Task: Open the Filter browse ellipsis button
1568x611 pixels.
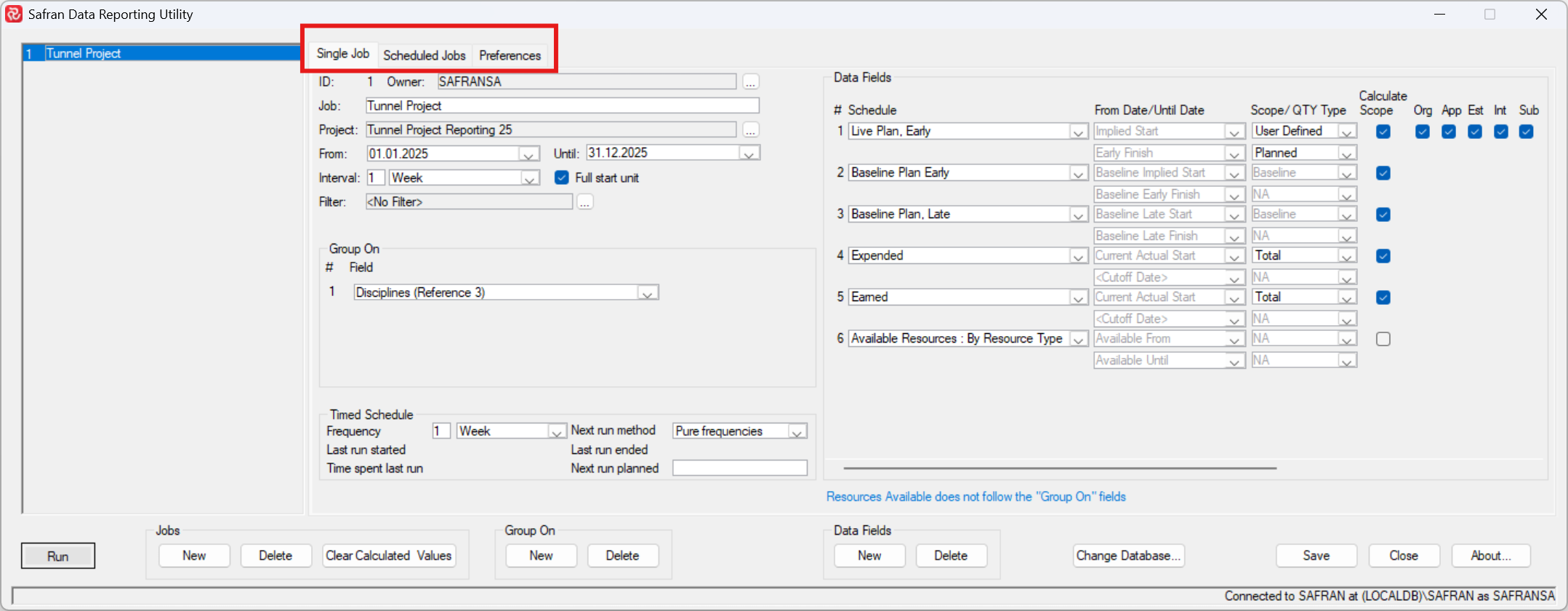Action: 585,201
